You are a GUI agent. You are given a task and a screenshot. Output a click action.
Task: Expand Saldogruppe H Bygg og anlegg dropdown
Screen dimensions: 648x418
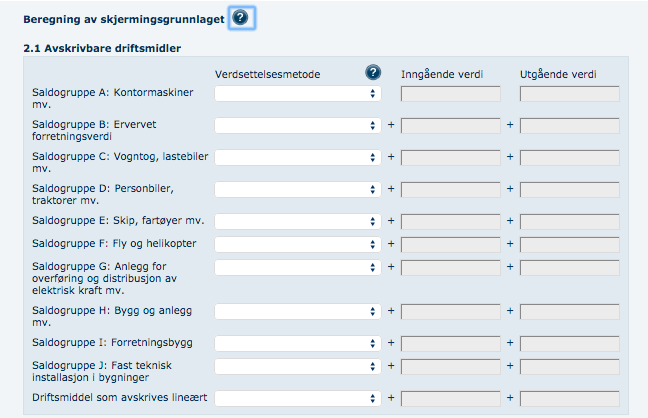click(297, 311)
